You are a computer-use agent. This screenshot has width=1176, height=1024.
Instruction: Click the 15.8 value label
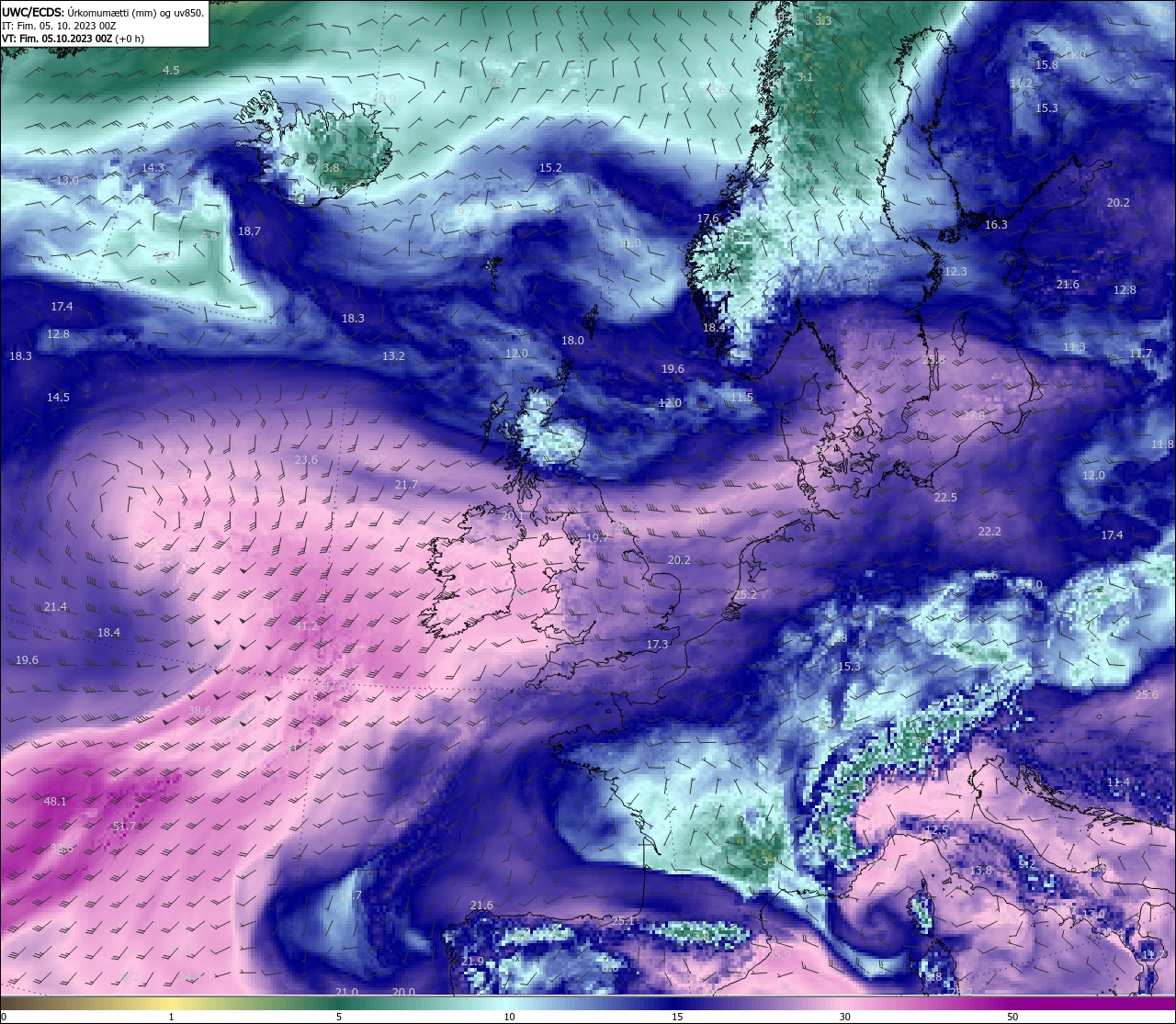1046,65
